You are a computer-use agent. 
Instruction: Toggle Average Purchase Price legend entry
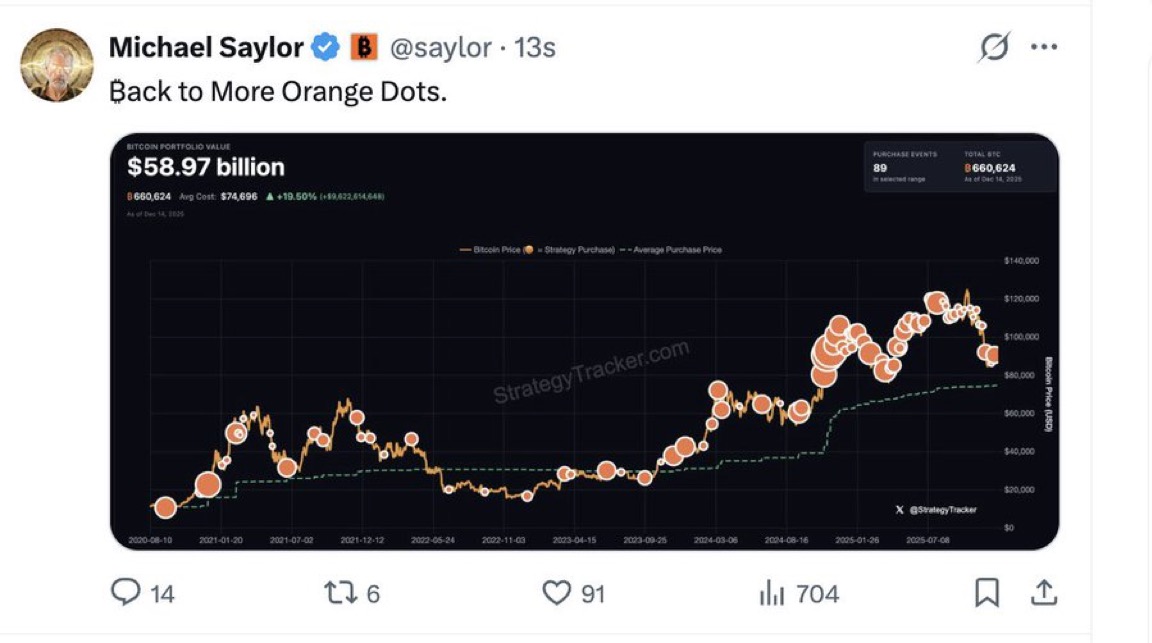[x=671, y=249]
